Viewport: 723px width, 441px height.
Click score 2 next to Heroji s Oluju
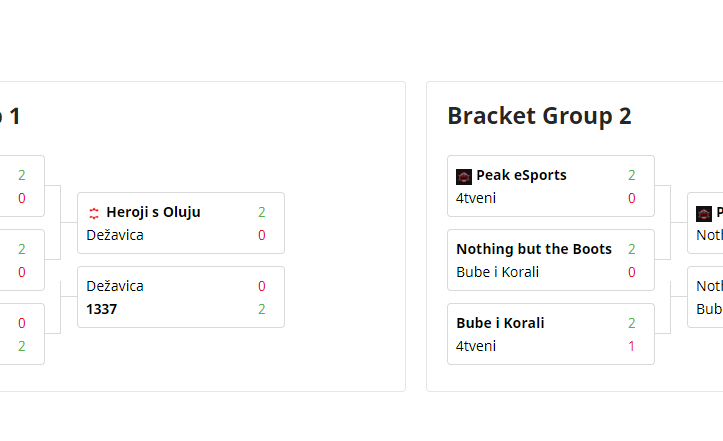tap(262, 212)
